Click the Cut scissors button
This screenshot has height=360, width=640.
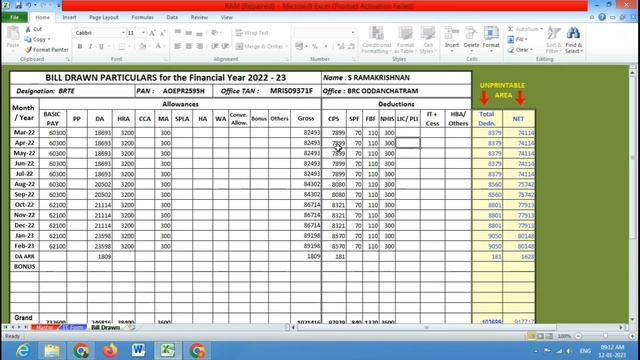[33, 29]
